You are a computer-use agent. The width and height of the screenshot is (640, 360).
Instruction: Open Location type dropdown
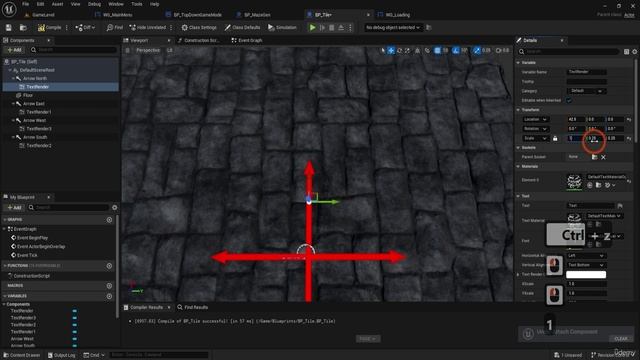[x=536, y=119]
